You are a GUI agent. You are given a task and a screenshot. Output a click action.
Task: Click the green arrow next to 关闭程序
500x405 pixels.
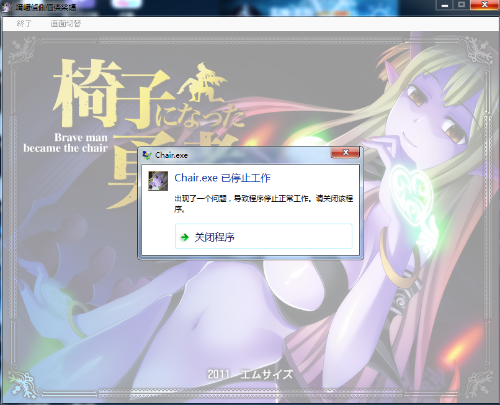coord(184,237)
